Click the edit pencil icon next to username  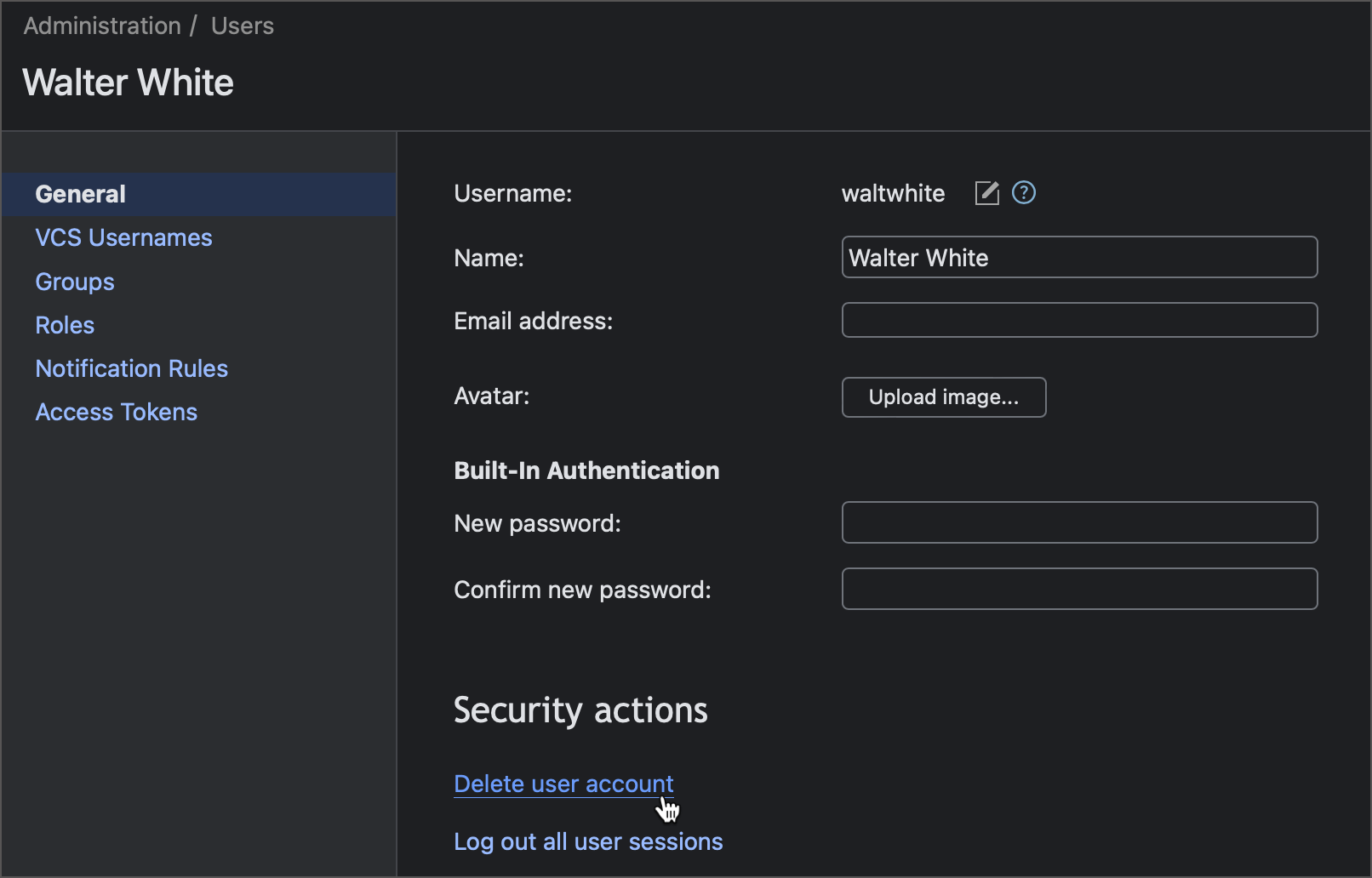pyautogui.click(x=986, y=193)
